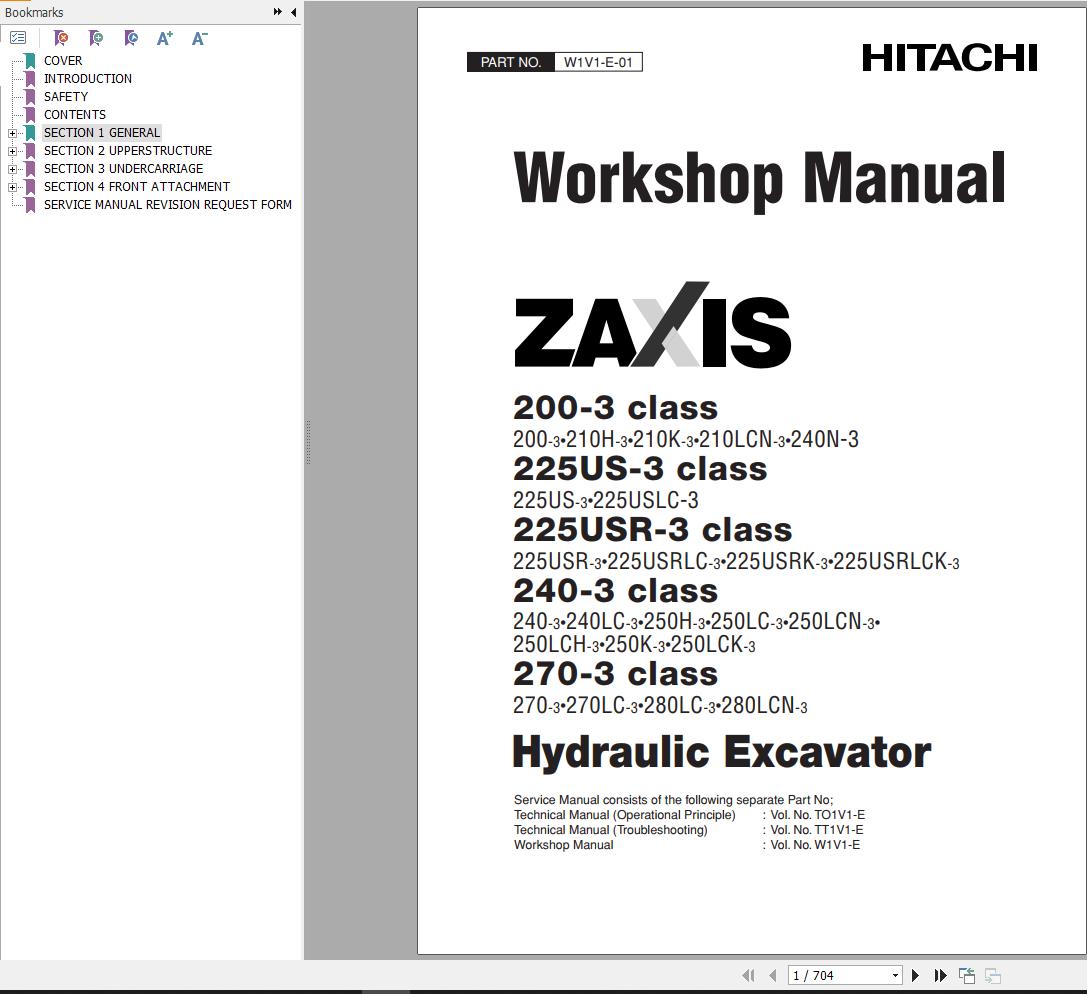1087x994 pixels.
Task: Go to the first page
Action: (x=749, y=975)
